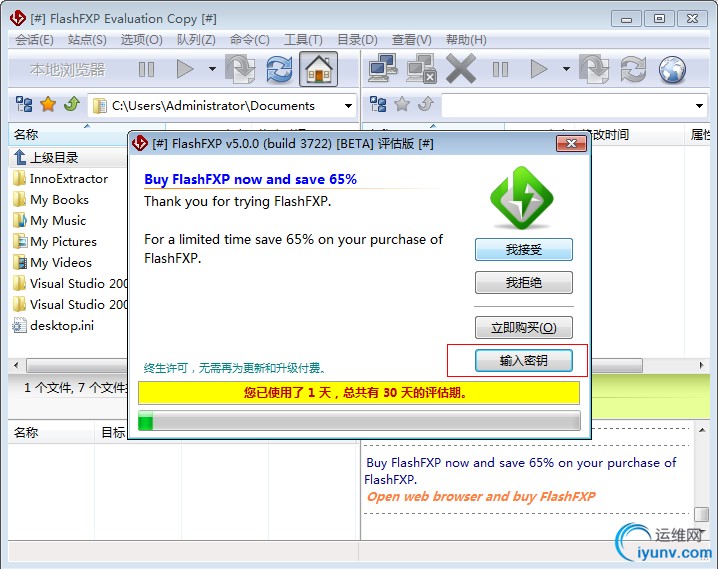Image resolution: width=718 pixels, height=569 pixels.
Task: Select the My Videos folder
Action: coord(52,263)
